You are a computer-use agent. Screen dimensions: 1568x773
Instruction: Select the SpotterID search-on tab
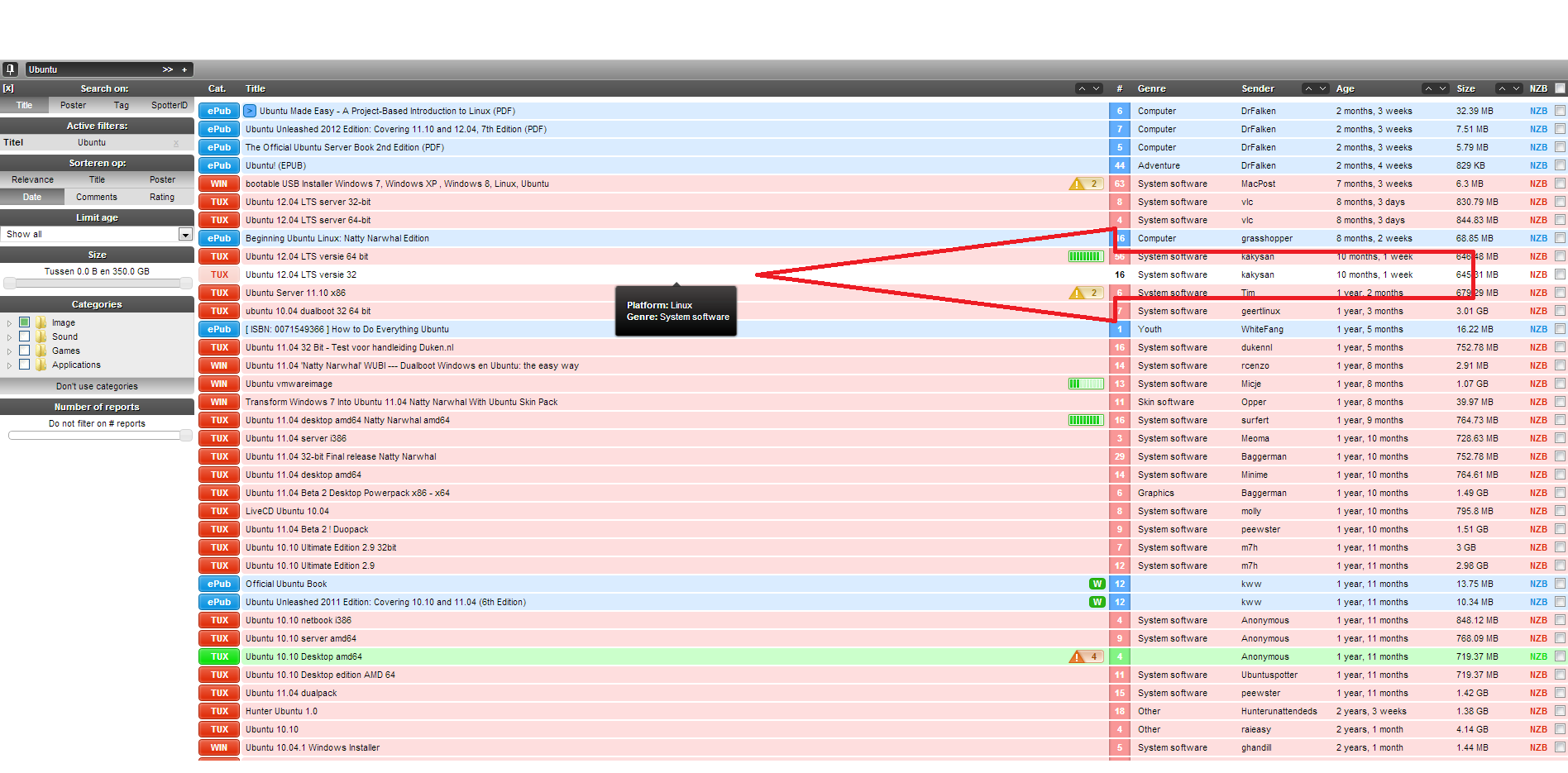click(x=170, y=106)
